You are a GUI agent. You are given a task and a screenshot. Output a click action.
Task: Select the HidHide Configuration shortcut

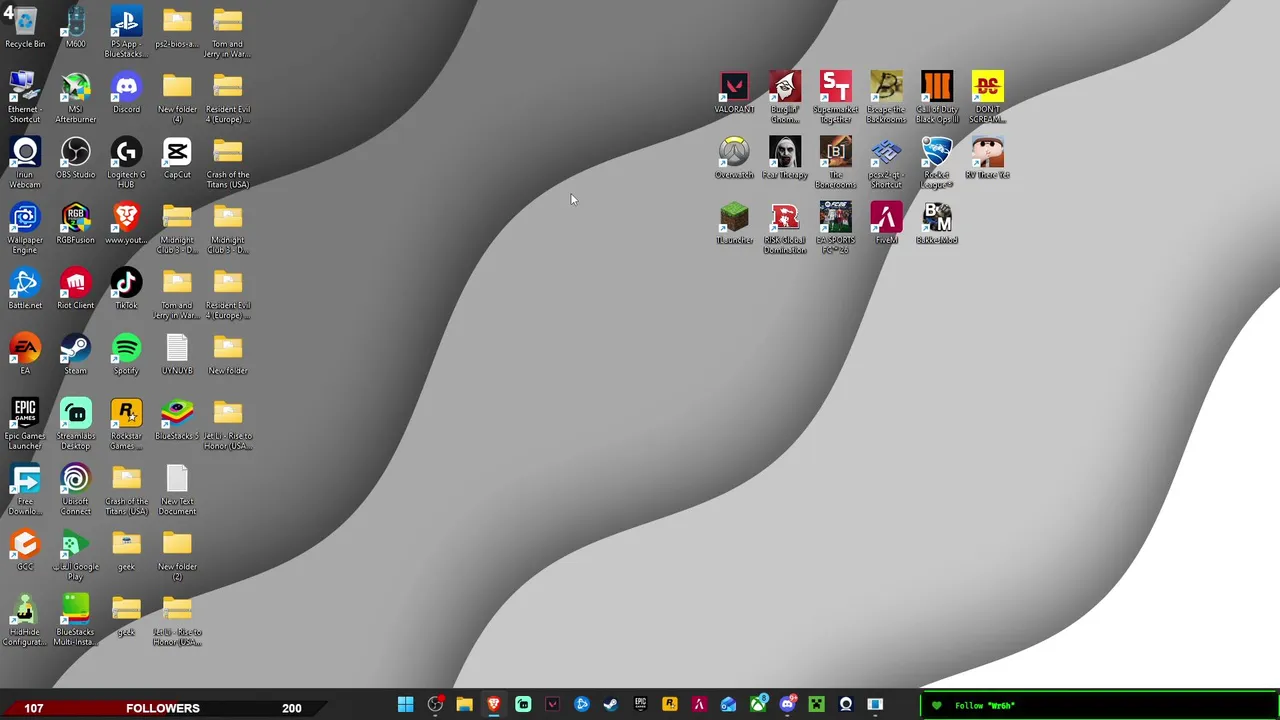tap(25, 620)
